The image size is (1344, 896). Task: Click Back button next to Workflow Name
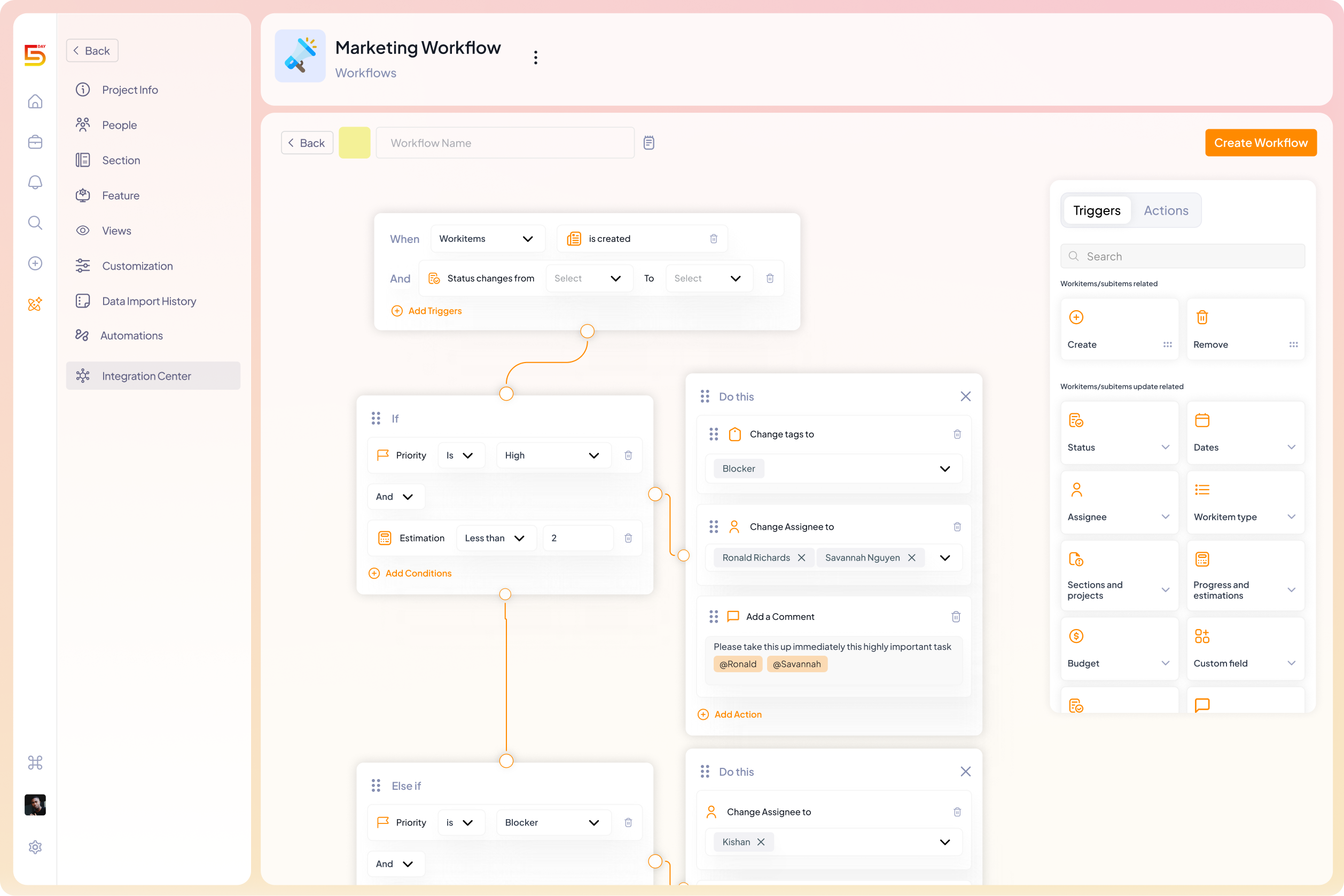(x=307, y=143)
